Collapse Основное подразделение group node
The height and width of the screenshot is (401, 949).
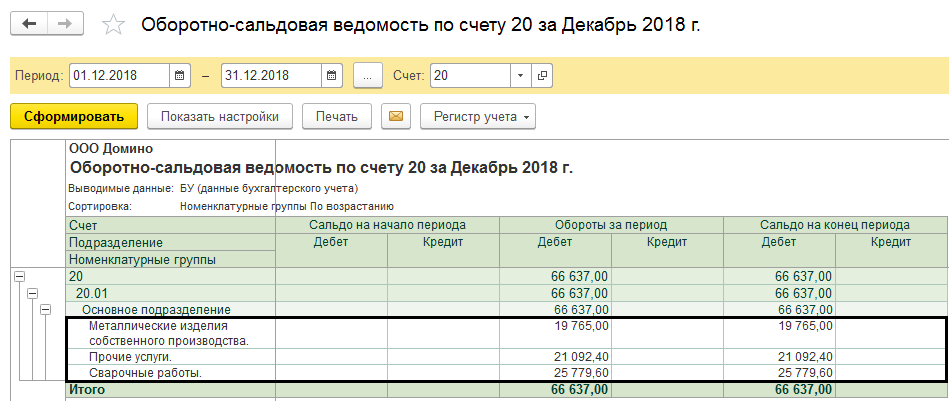coord(45,310)
